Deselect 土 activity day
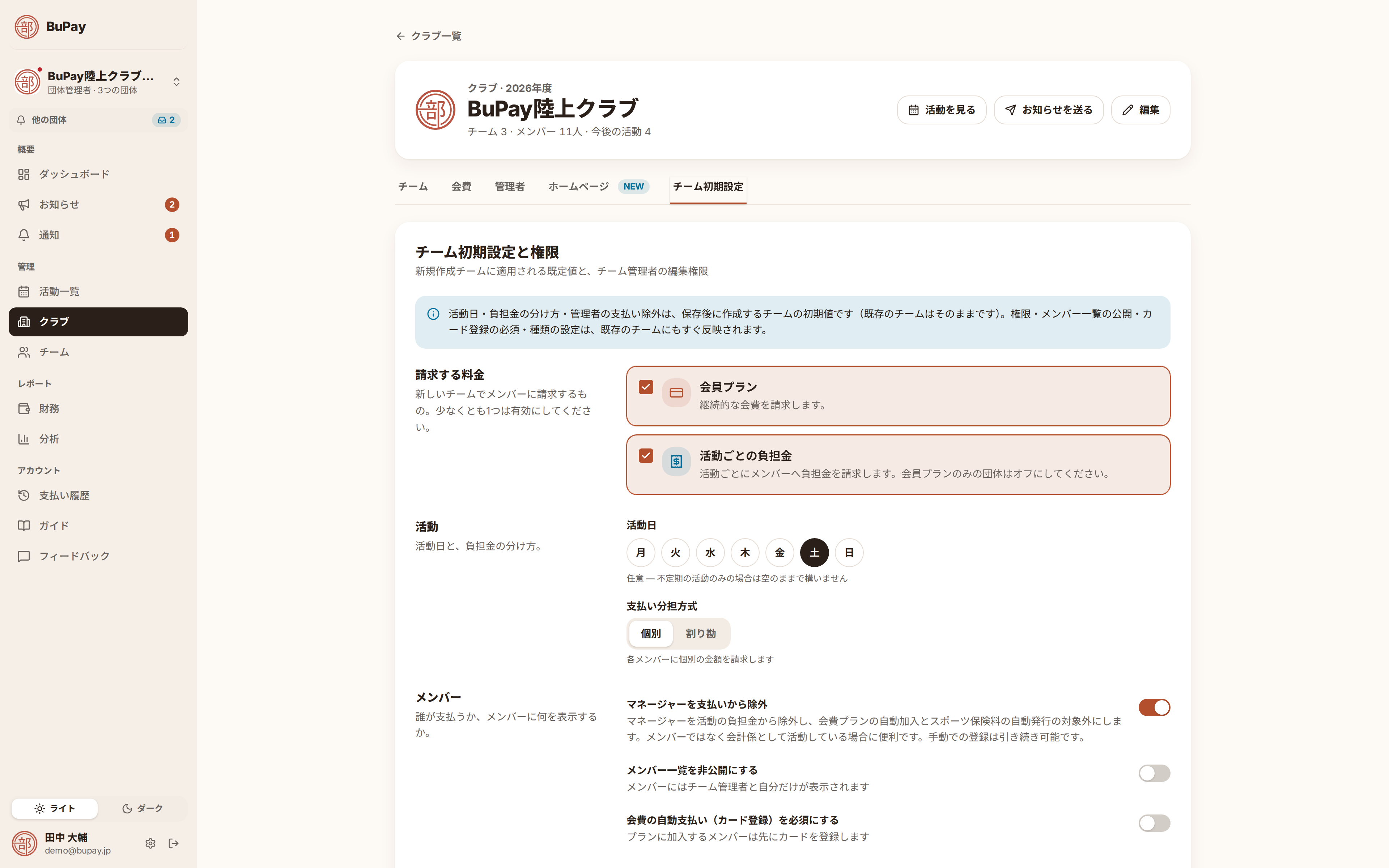 click(x=815, y=553)
